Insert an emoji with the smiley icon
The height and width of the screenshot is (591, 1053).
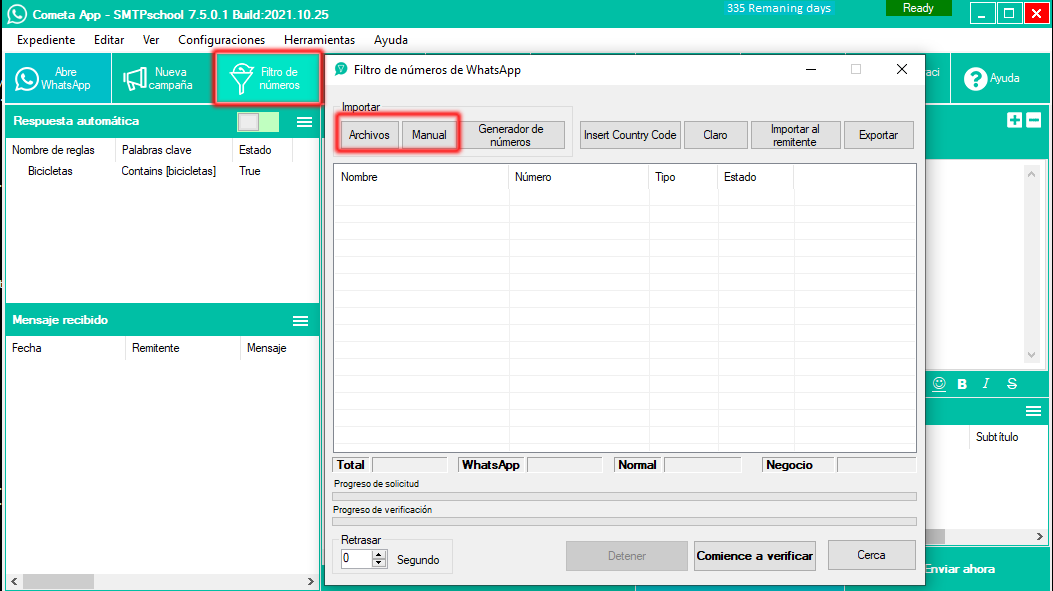click(939, 383)
